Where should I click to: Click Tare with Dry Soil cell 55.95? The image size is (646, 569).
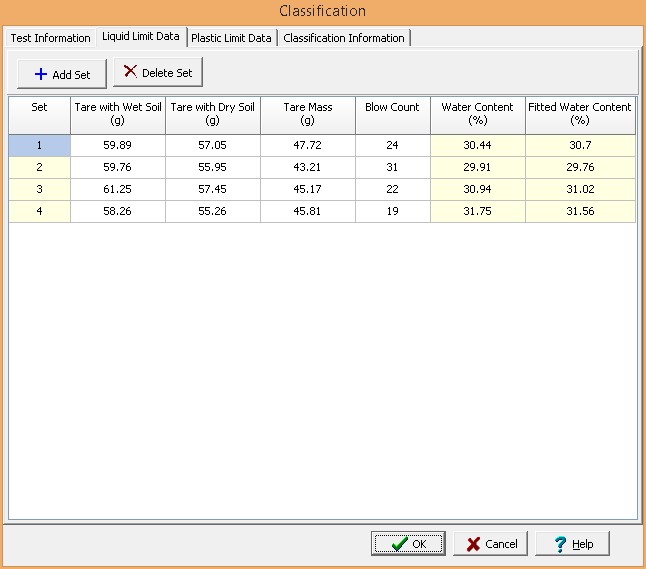tap(212, 168)
